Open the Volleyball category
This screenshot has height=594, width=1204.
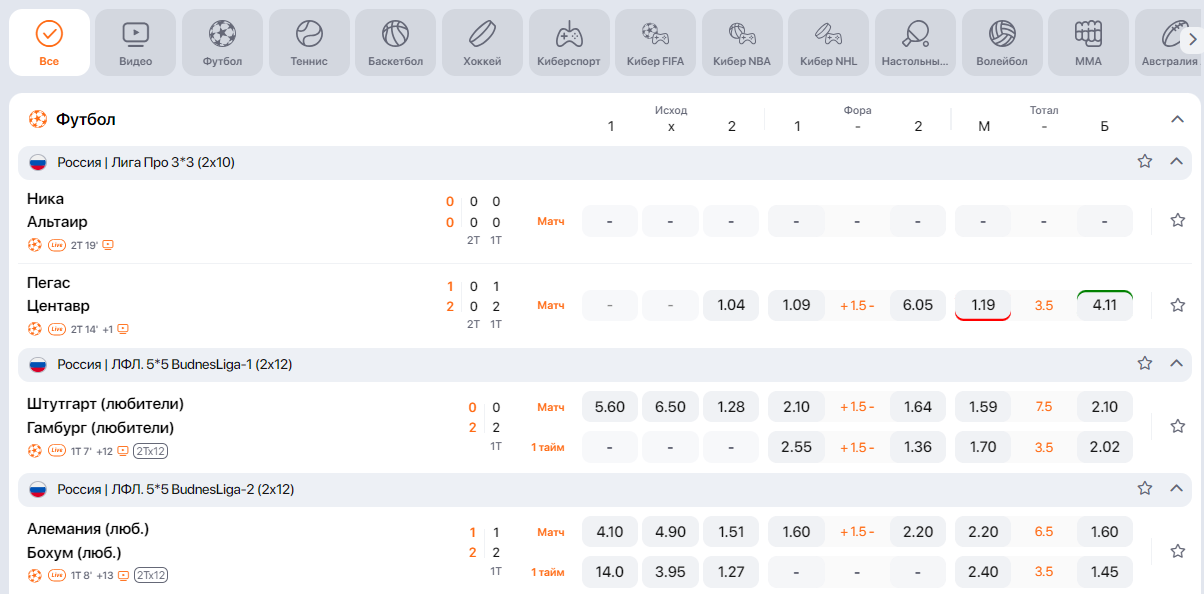point(1002,35)
